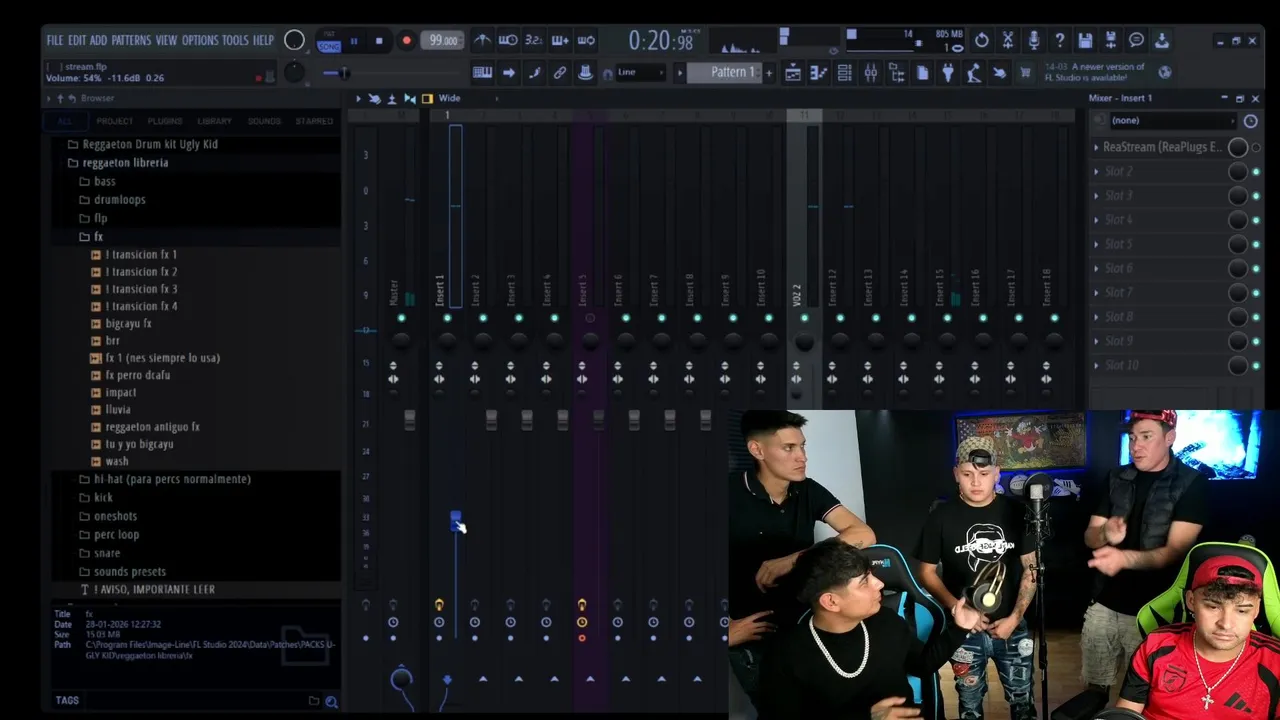Click the globe icon near update notice

(x=1165, y=72)
